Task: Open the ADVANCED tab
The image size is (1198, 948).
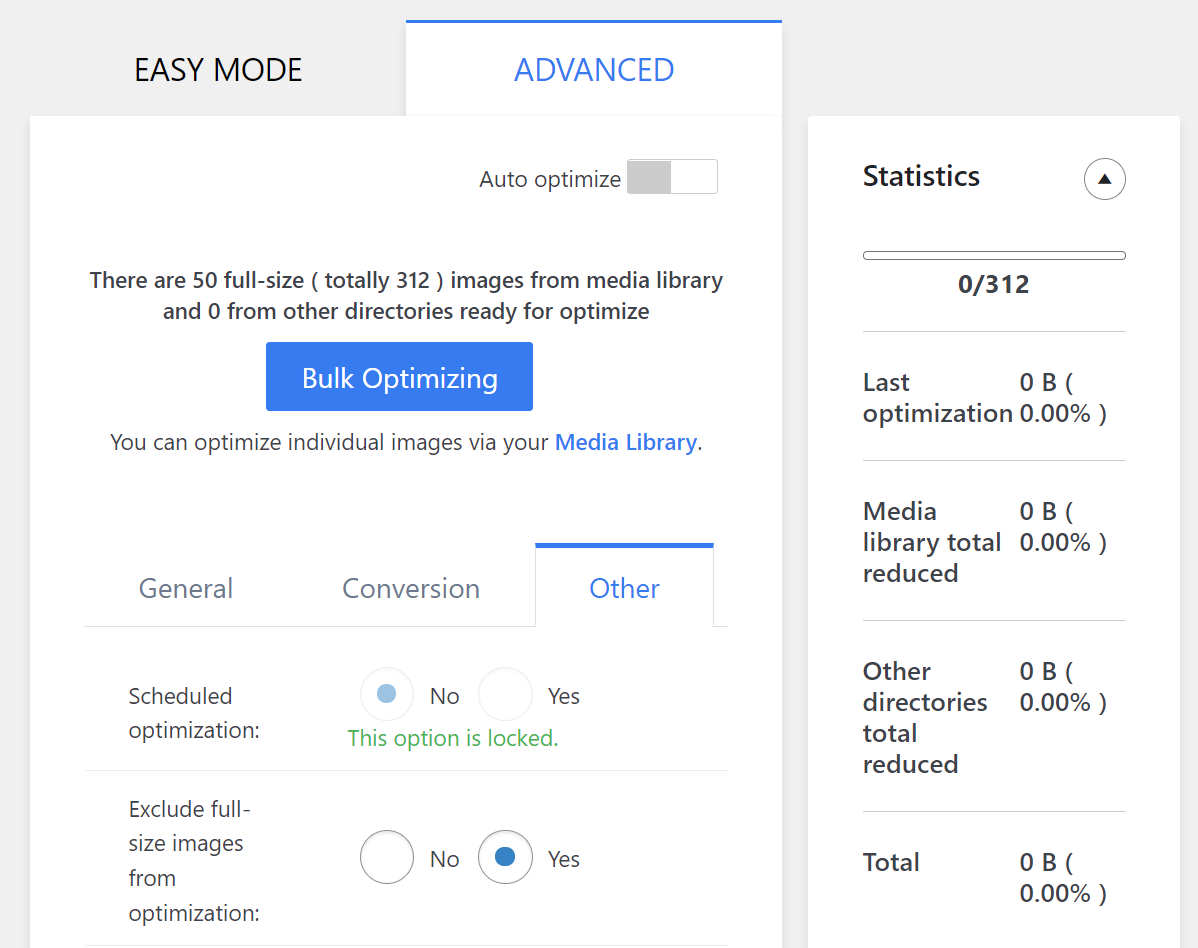Action: click(x=593, y=70)
